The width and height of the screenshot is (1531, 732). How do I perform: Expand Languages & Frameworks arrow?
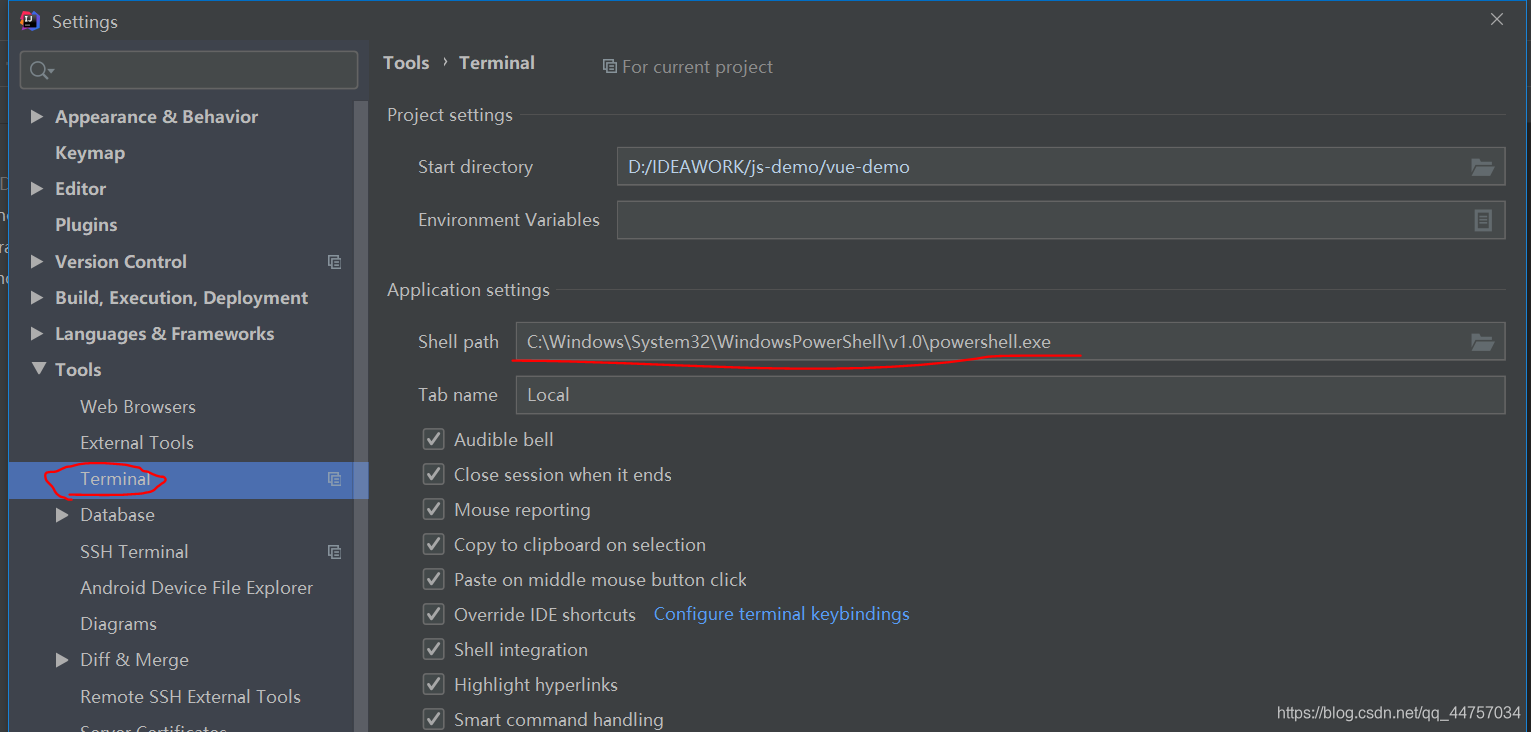click(x=37, y=334)
